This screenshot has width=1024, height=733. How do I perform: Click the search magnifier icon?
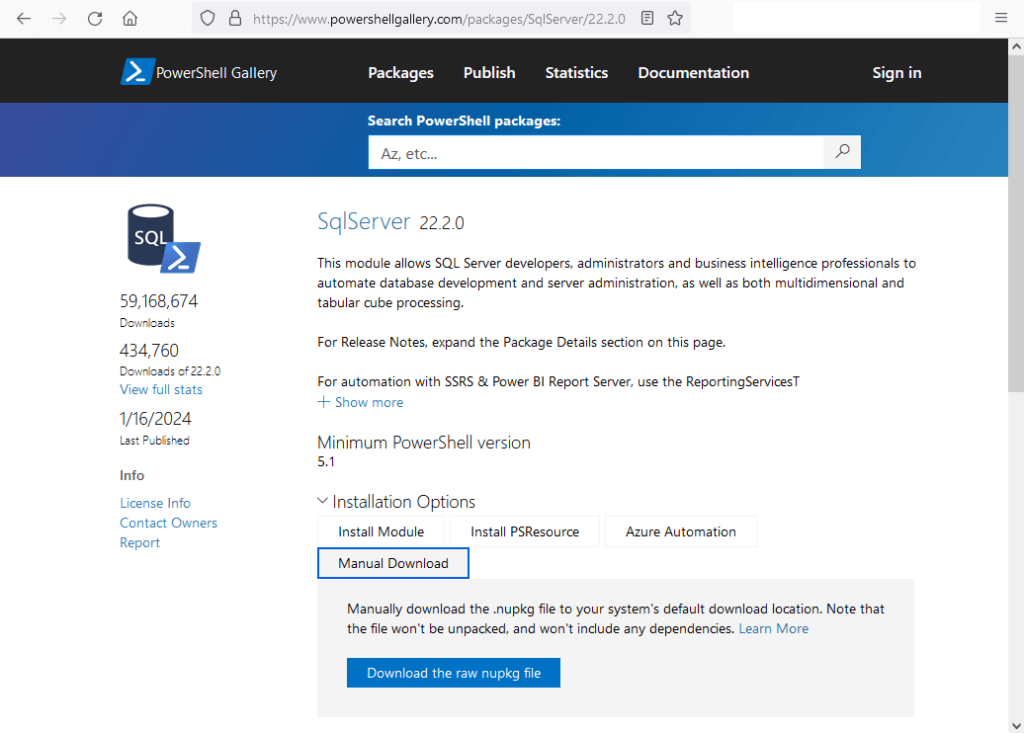tap(841, 152)
